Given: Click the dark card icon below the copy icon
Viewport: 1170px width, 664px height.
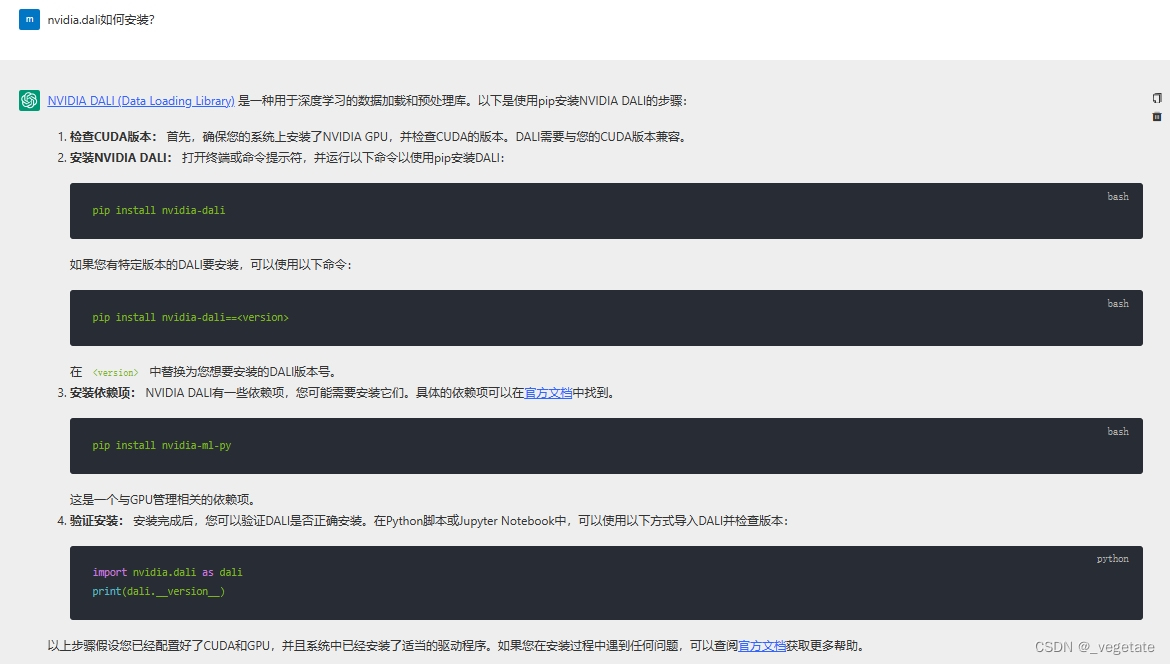Looking at the screenshot, I should pyautogui.click(x=1156, y=117).
